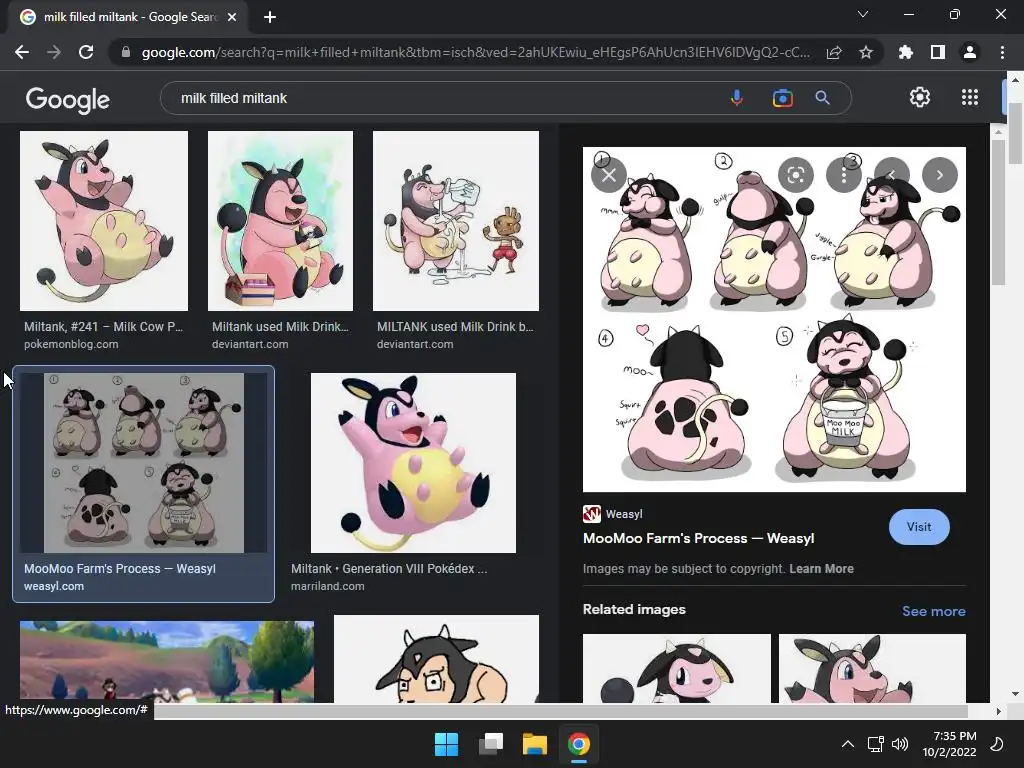Image resolution: width=1024 pixels, height=768 pixels.
Task: Open the Chrome three-dot menu
Action: click(1002, 52)
